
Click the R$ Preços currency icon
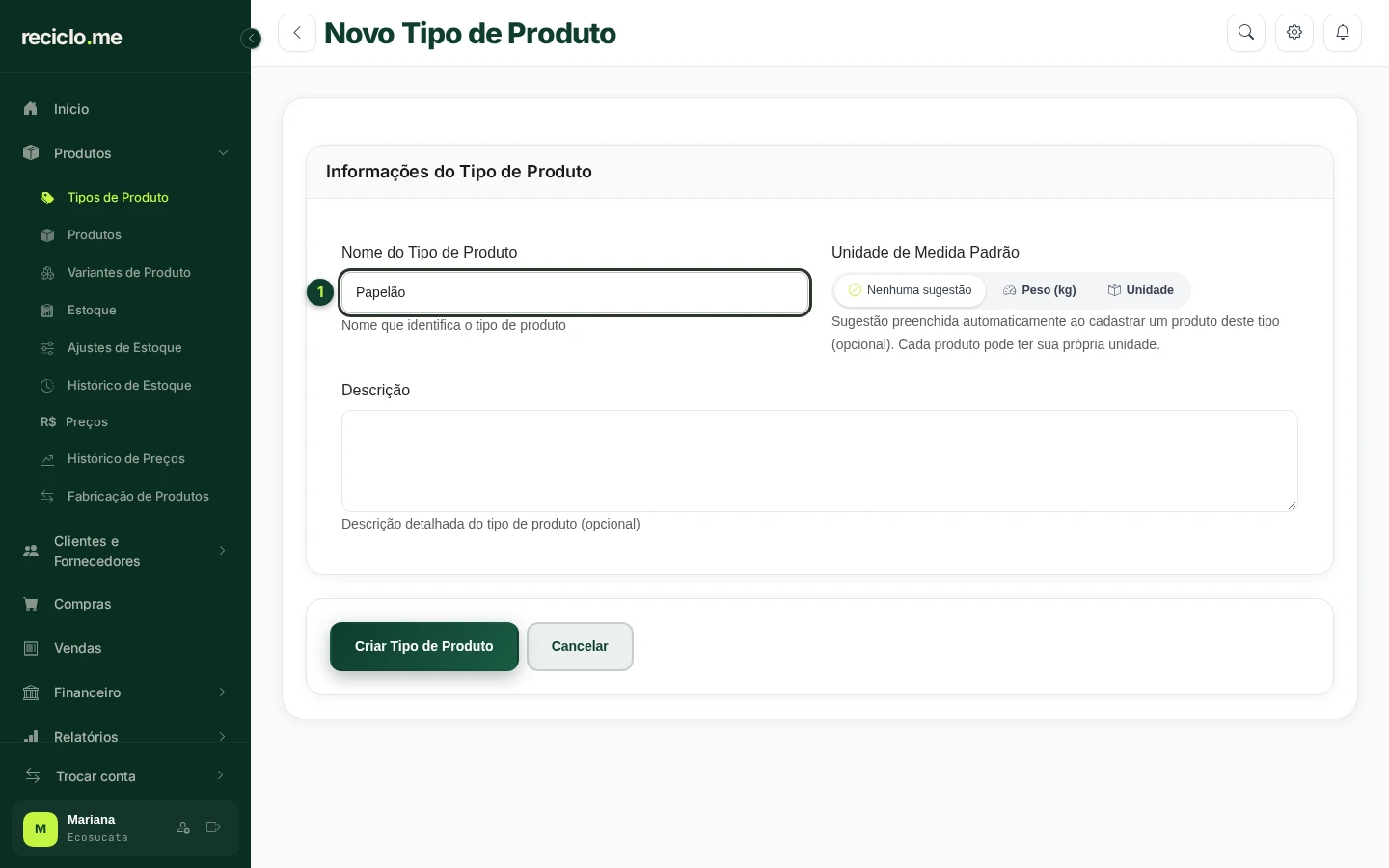coord(48,422)
